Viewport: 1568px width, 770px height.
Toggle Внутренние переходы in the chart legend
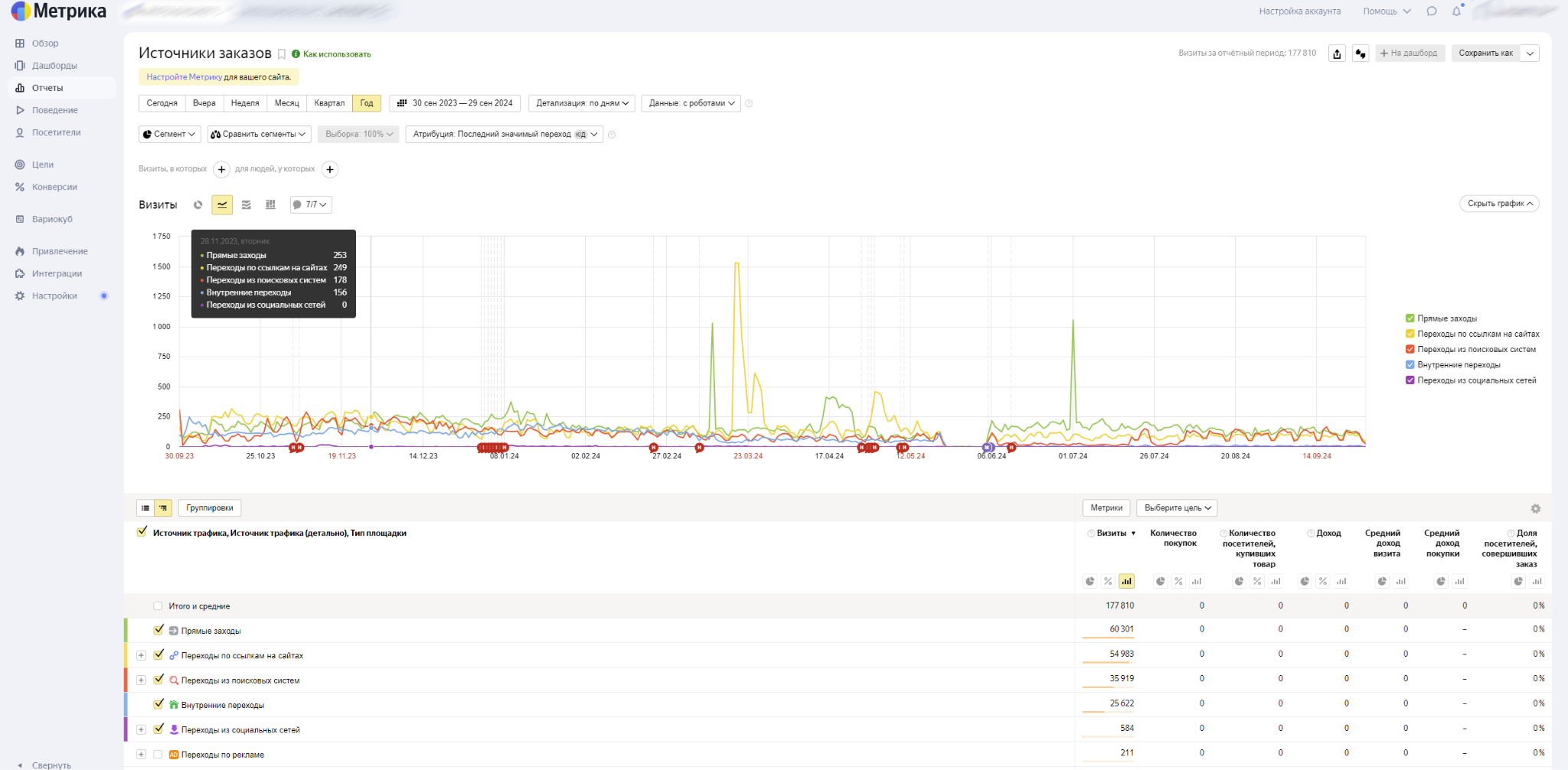pos(1410,365)
